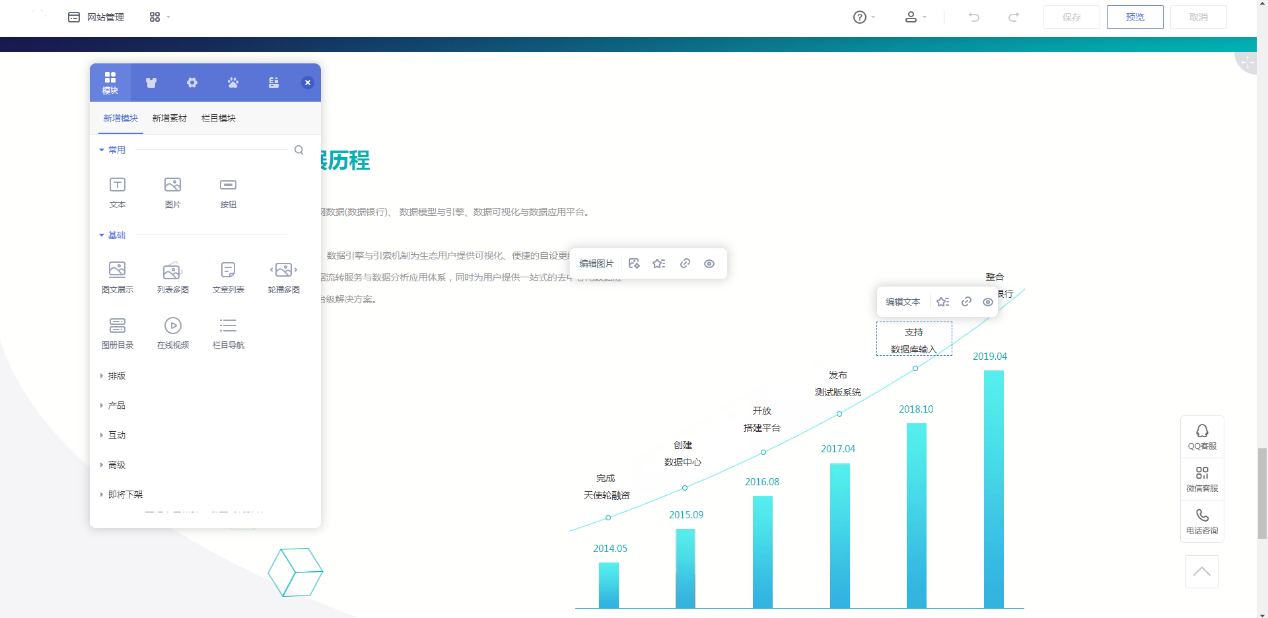Open the four-squares grid dropdown in top bar
Viewport: 1268px width, 618px height.
[159, 17]
